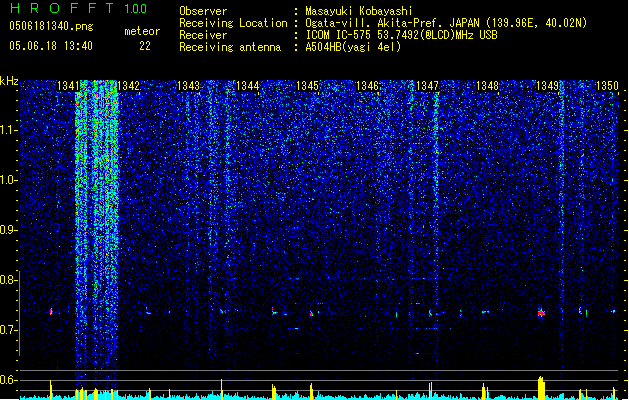Click time marker 1346
629x400 pixels.
367,86
